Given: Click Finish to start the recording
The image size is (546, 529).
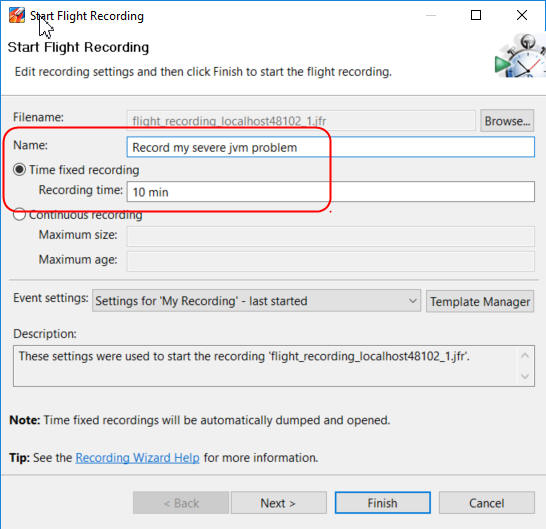Looking at the screenshot, I should coord(383,503).
